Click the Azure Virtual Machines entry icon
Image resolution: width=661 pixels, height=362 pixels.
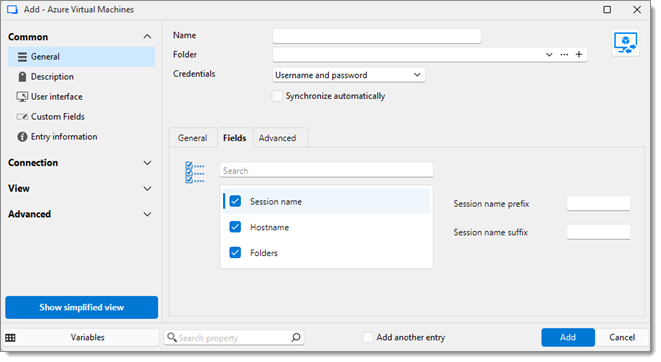coord(626,43)
